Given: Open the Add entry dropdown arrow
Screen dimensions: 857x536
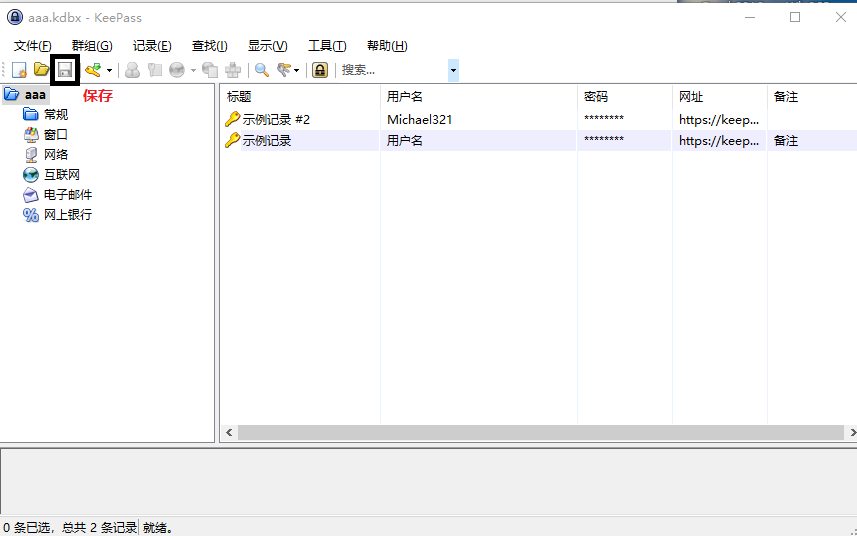Looking at the screenshot, I should coord(109,70).
